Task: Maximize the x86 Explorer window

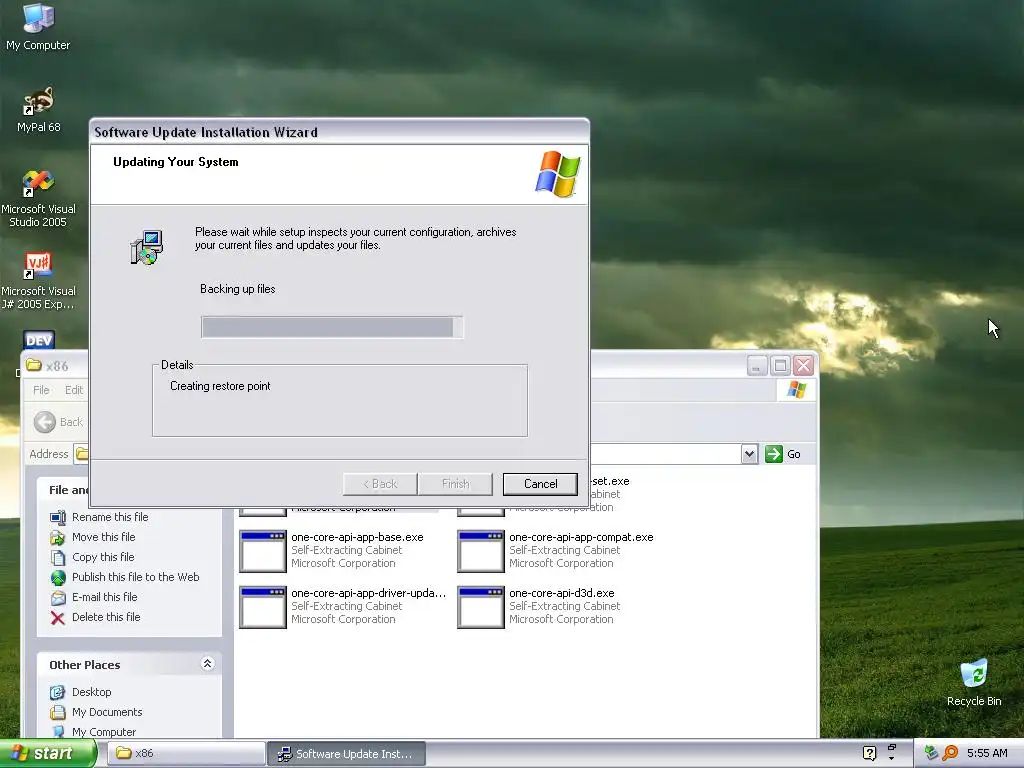Action: tap(780, 366)
